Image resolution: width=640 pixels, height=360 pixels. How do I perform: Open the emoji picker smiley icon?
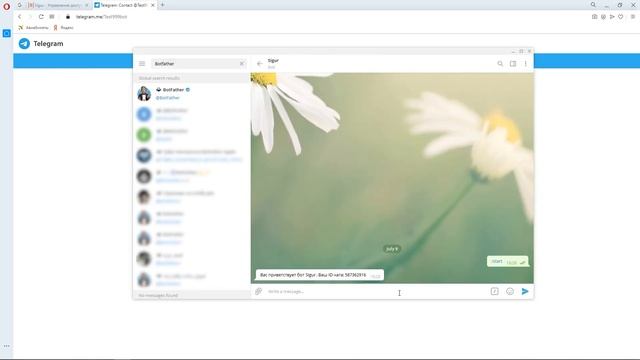click(x=510, y=291)
